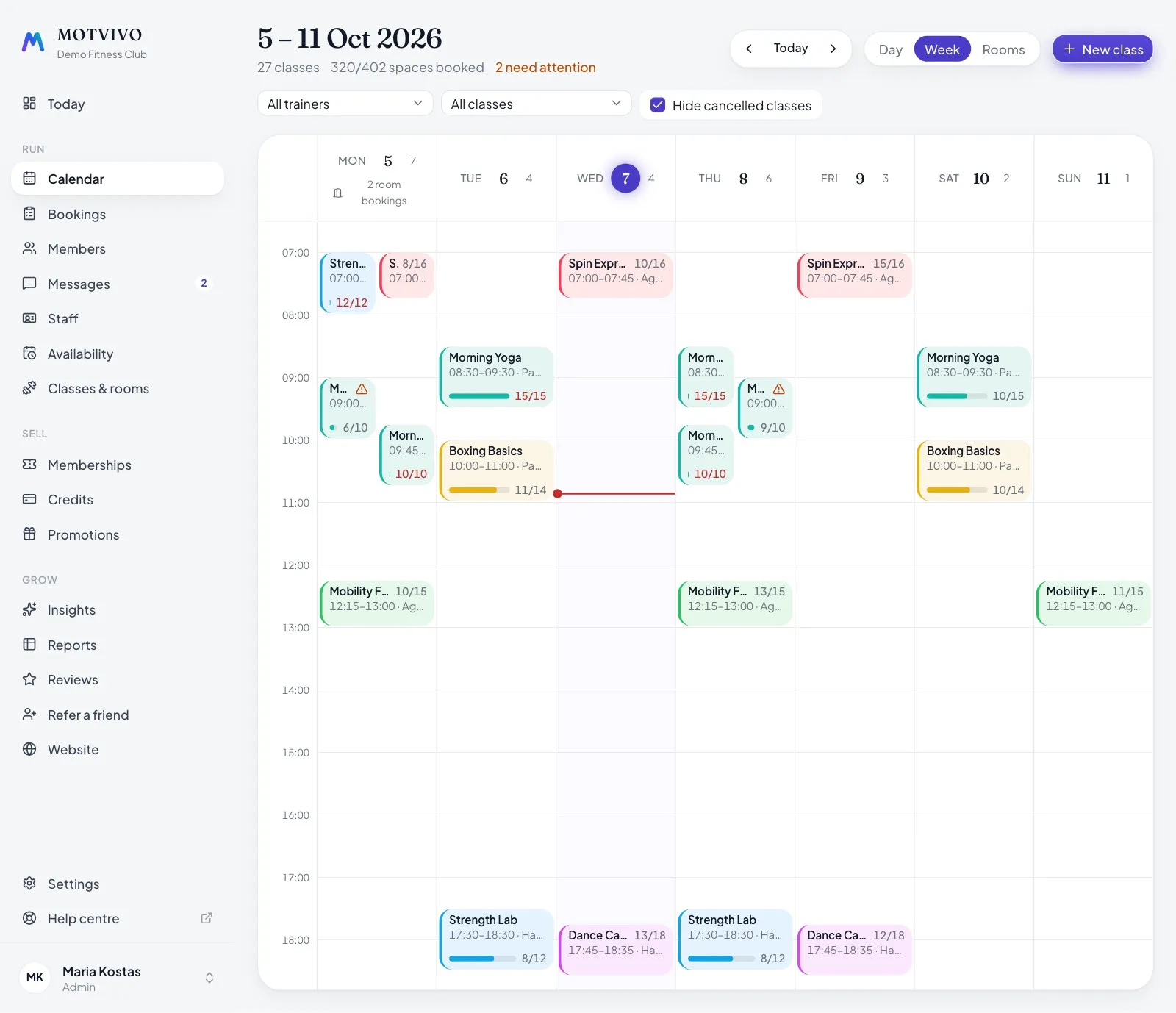Click the Members people icon
Viewport: 1176px width, 1013px height.
click(x=29, y=248)
